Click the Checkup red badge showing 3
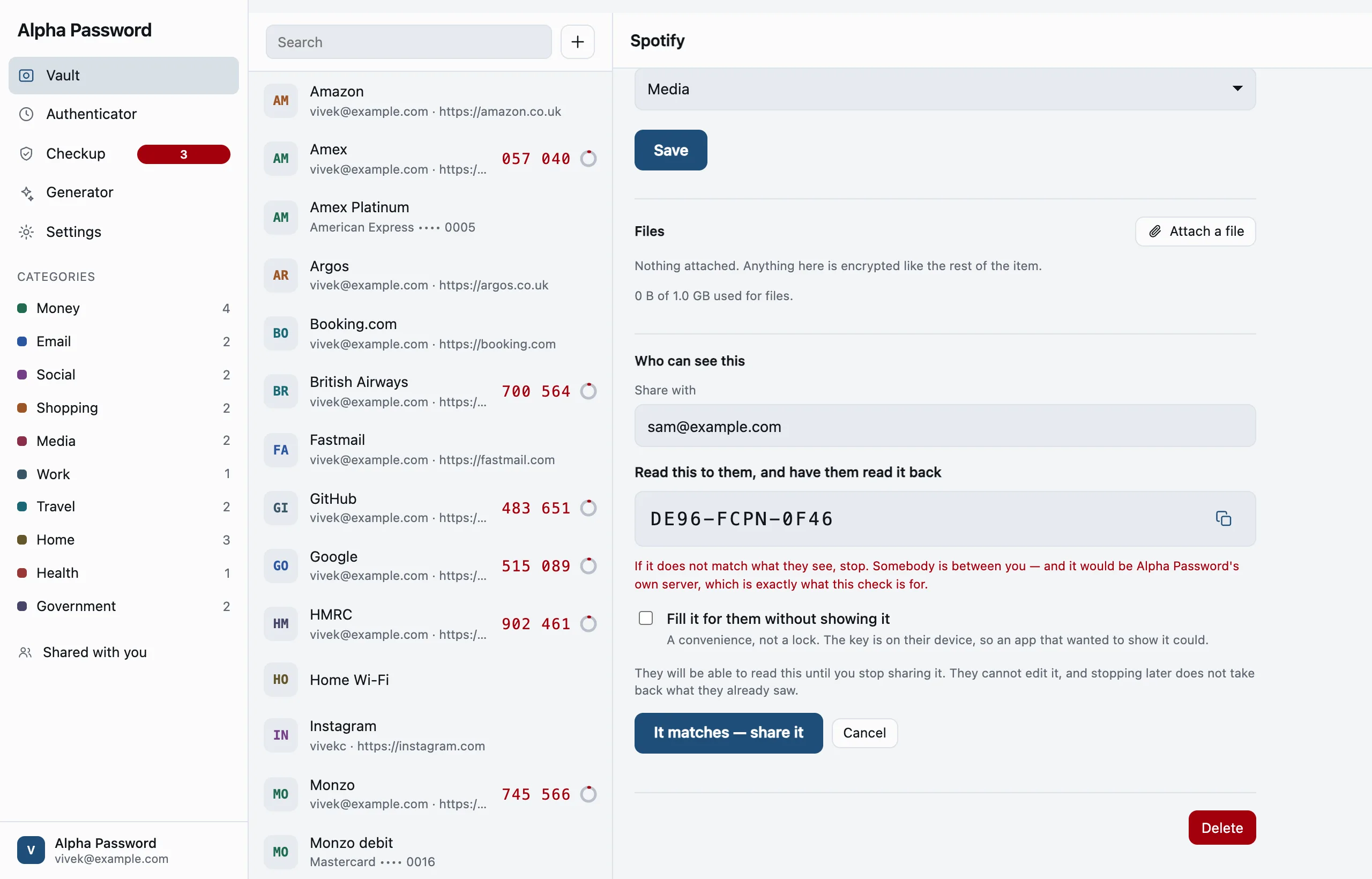This screenshot has width=1372, height=879. pyautogui.click(x=184, y=154)
